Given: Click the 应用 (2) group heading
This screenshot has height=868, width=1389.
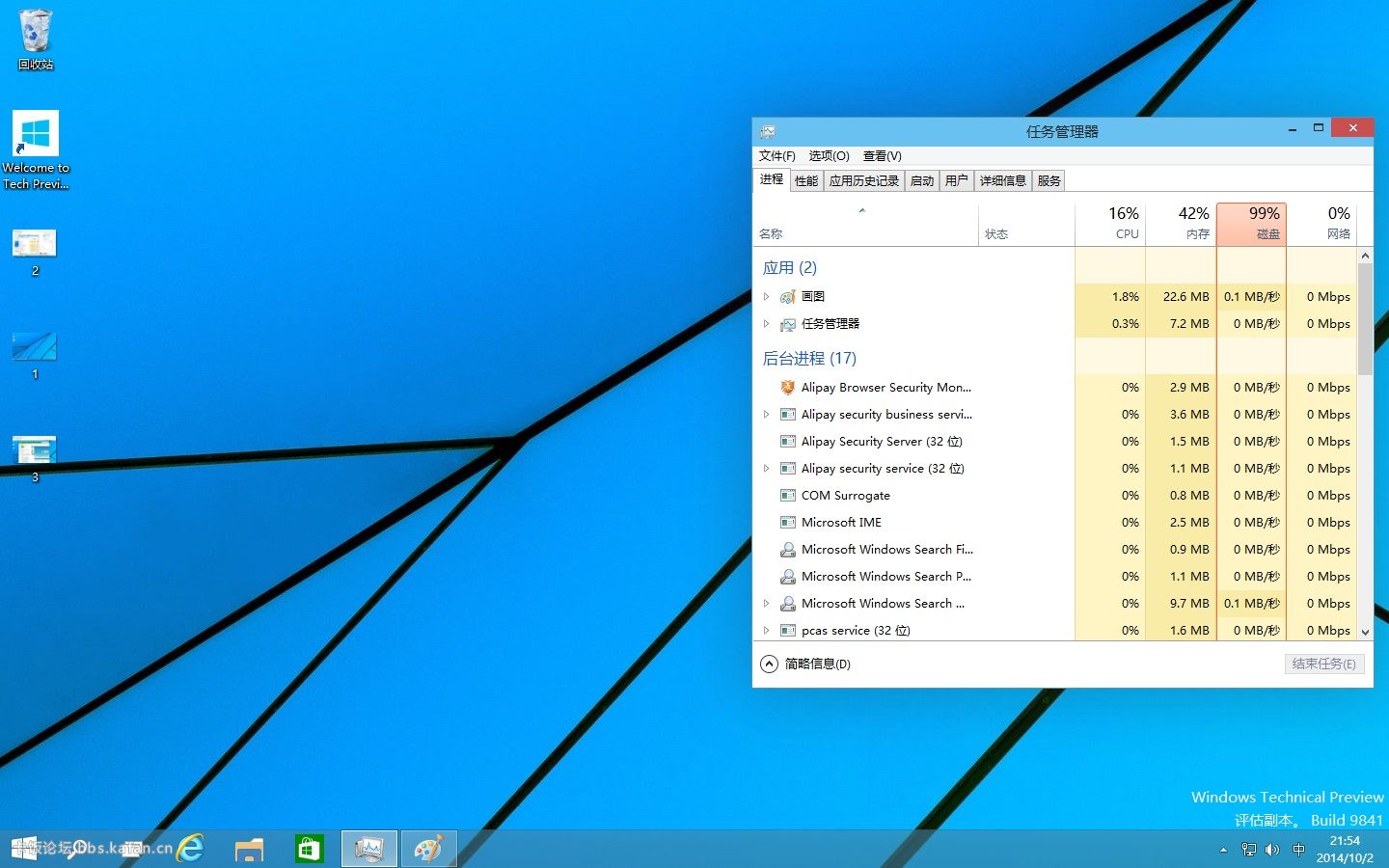Looking at the screenshot, I should pos(790,268).
